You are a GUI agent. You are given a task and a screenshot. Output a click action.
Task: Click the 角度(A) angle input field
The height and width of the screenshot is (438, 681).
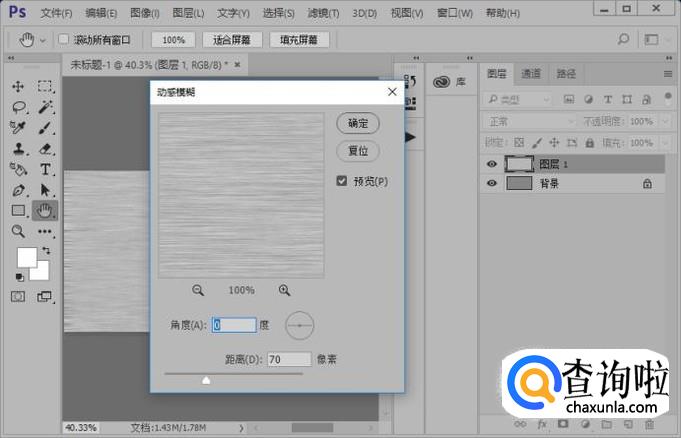pos(235,325)
